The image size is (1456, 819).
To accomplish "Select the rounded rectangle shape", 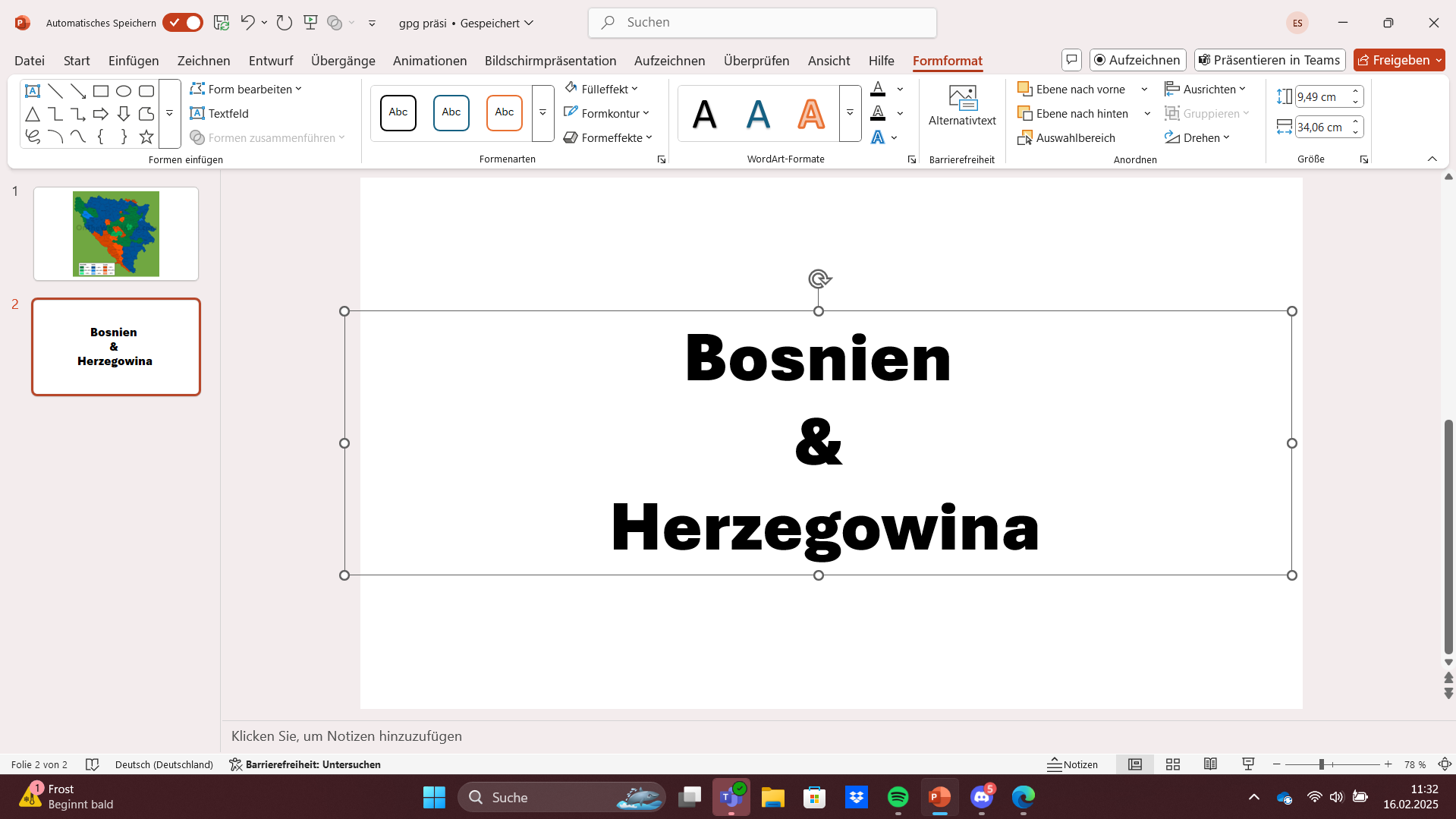I will 146,91.
